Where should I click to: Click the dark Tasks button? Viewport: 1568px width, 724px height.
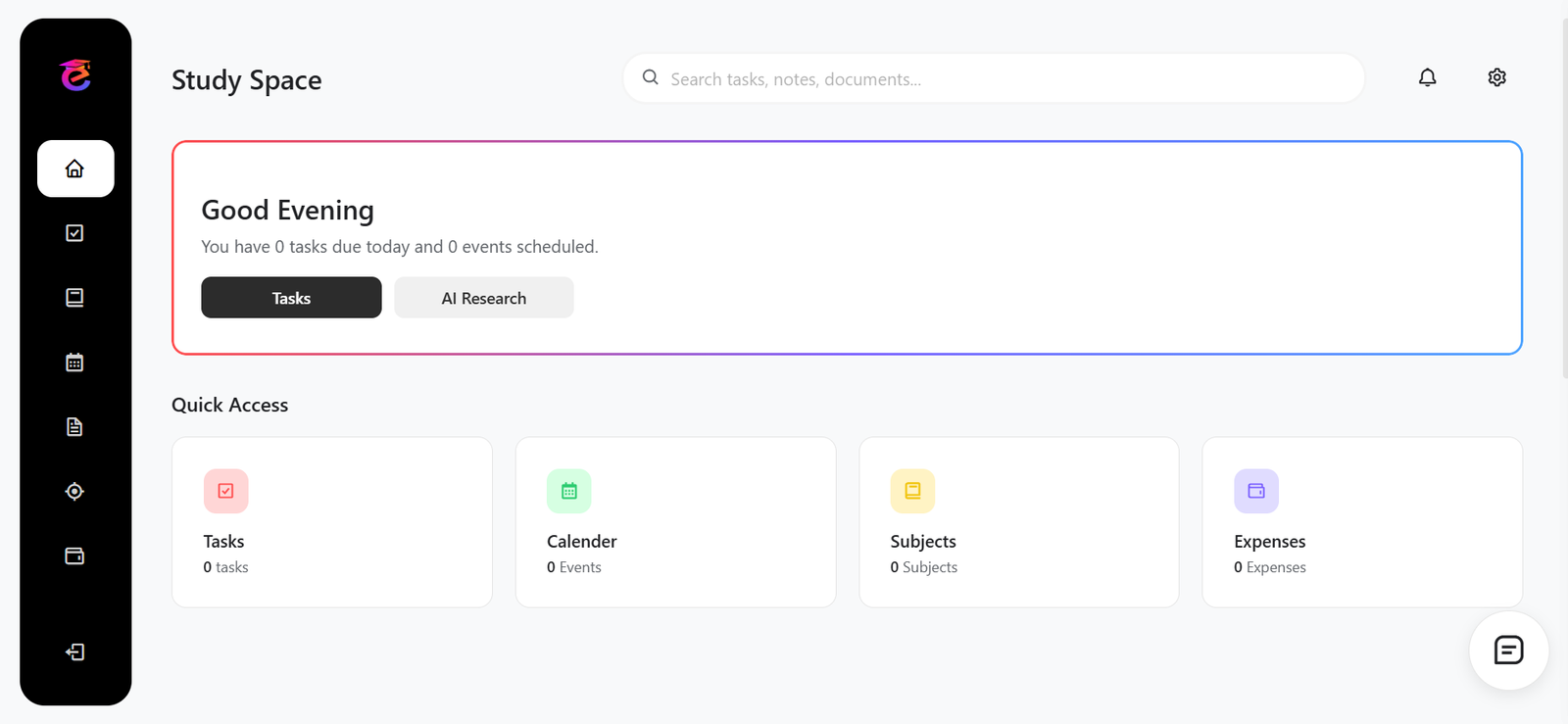click(291, 298)
